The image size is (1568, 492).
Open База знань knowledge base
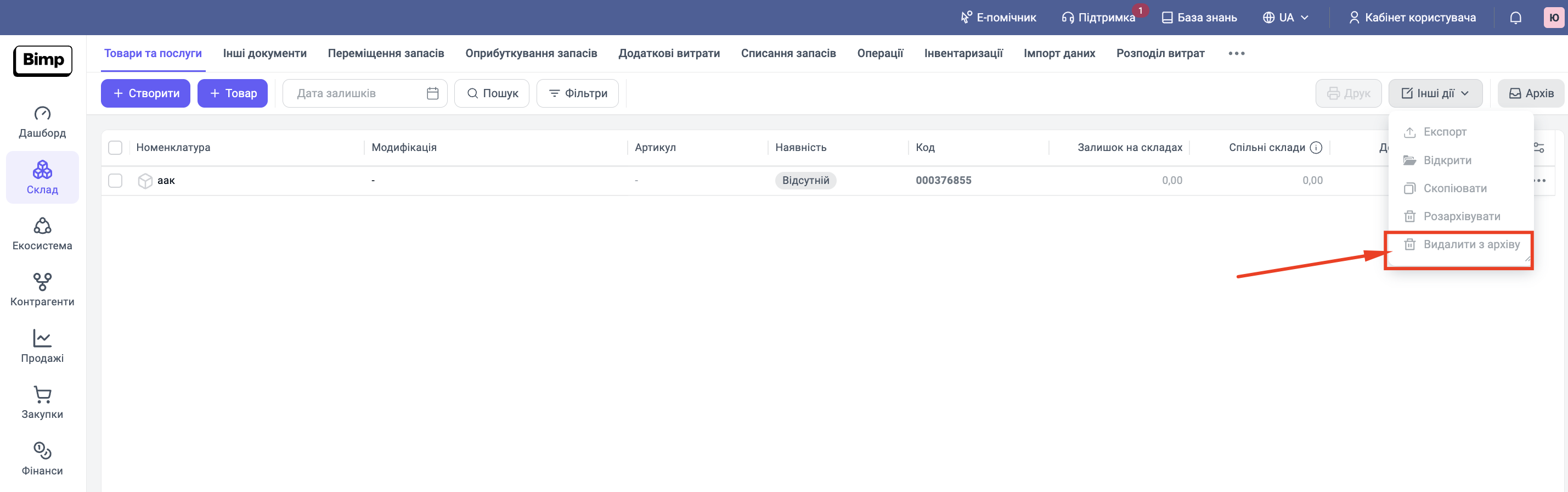(1199, 18)
